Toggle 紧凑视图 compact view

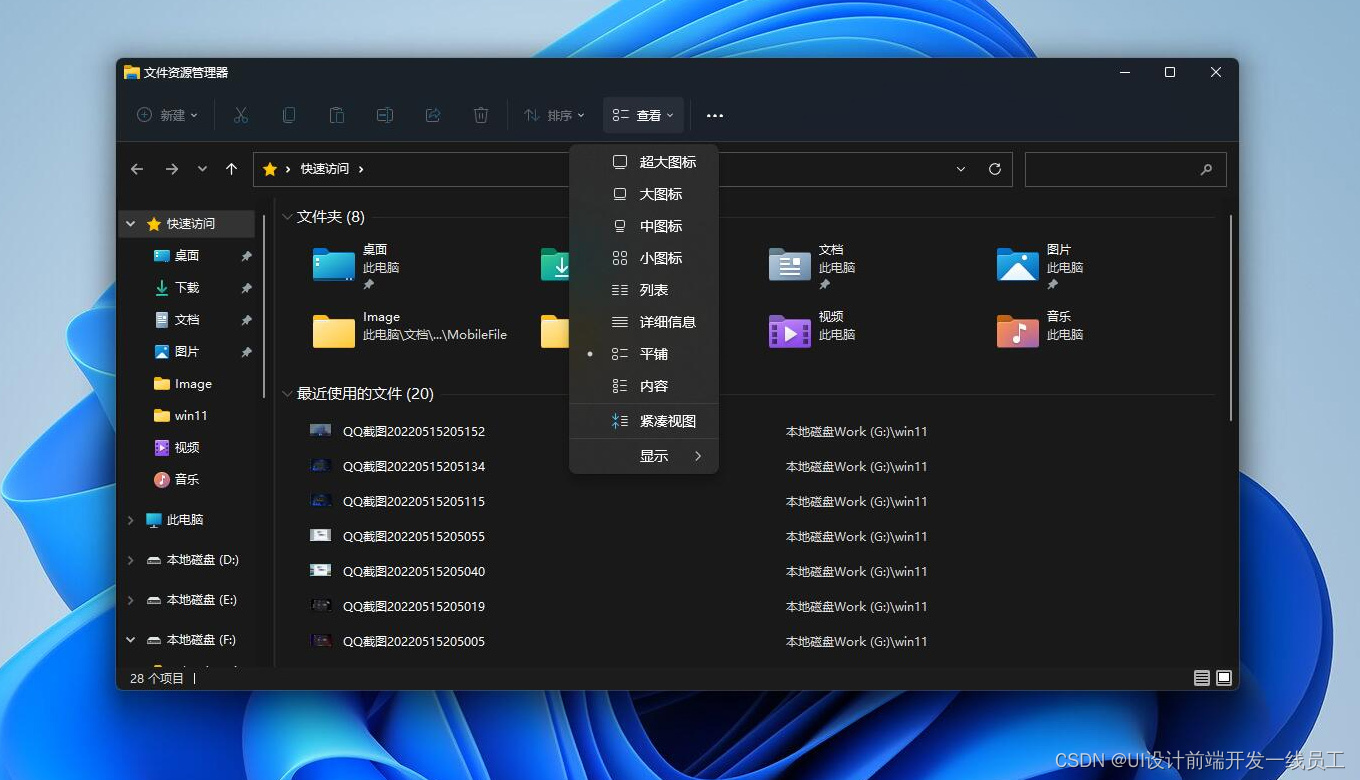pyautogui.click(x=644, y=421)
